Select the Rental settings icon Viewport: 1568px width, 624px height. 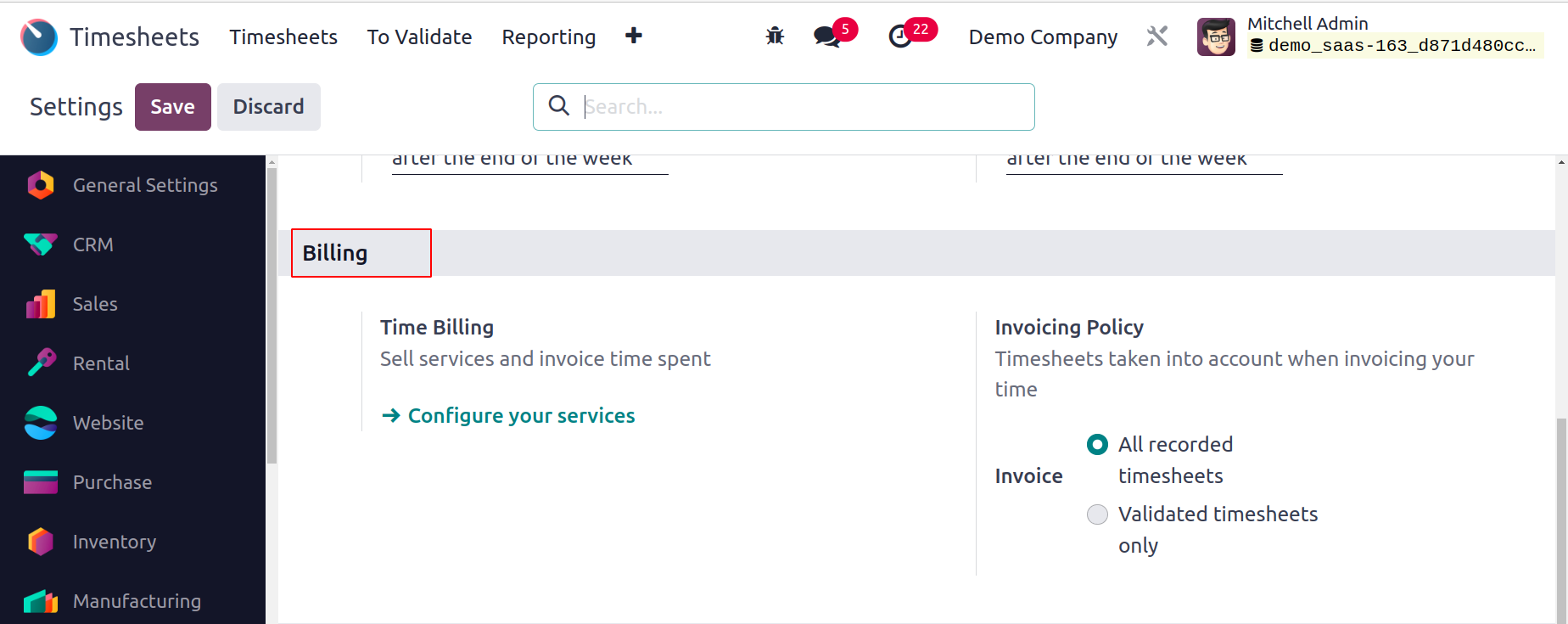[41, 363]
